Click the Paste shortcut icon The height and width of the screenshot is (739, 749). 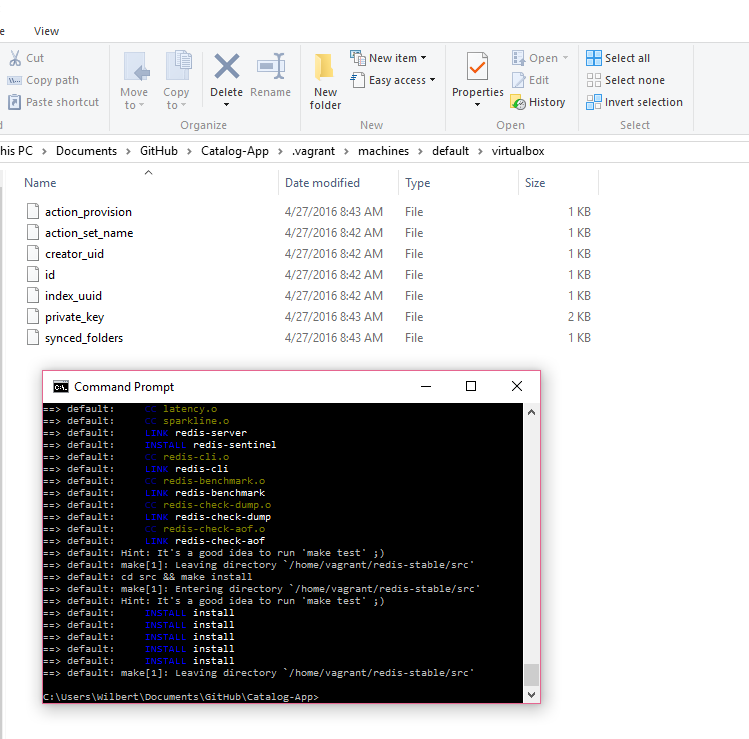click(x=14, y=102)
